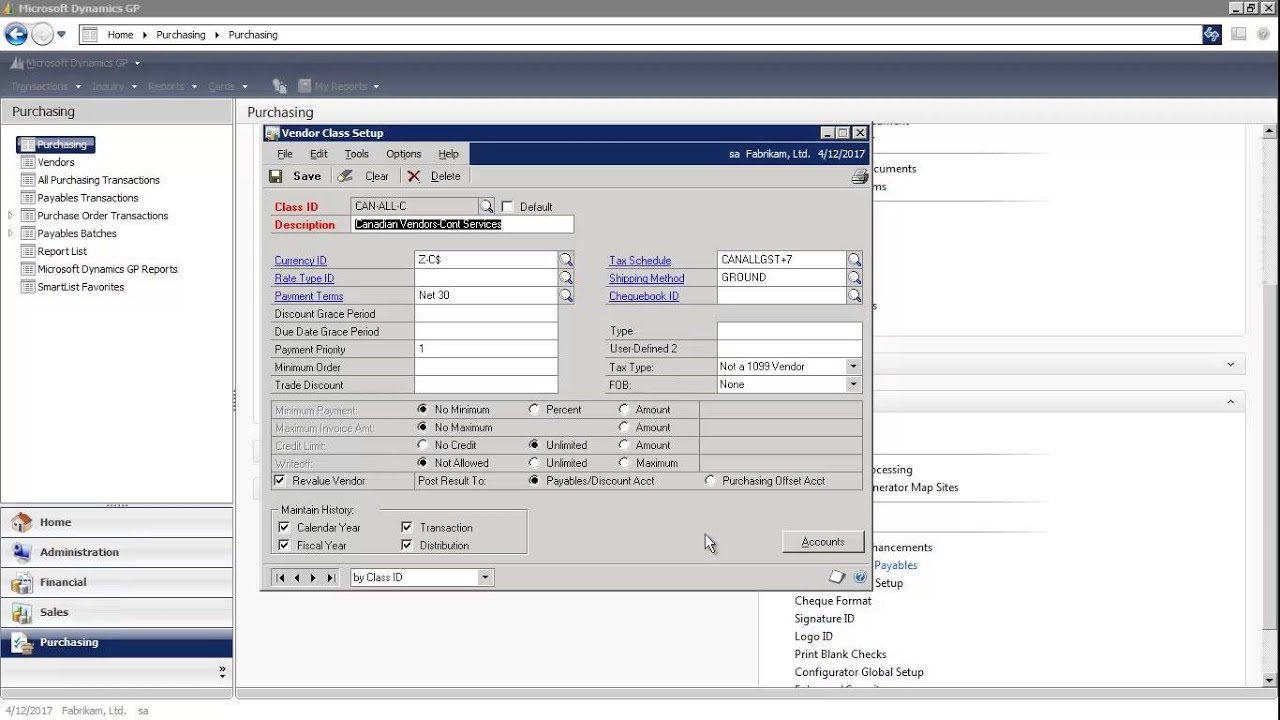
Task: Open Financial in navigation pane
Action: coord(116,582)
